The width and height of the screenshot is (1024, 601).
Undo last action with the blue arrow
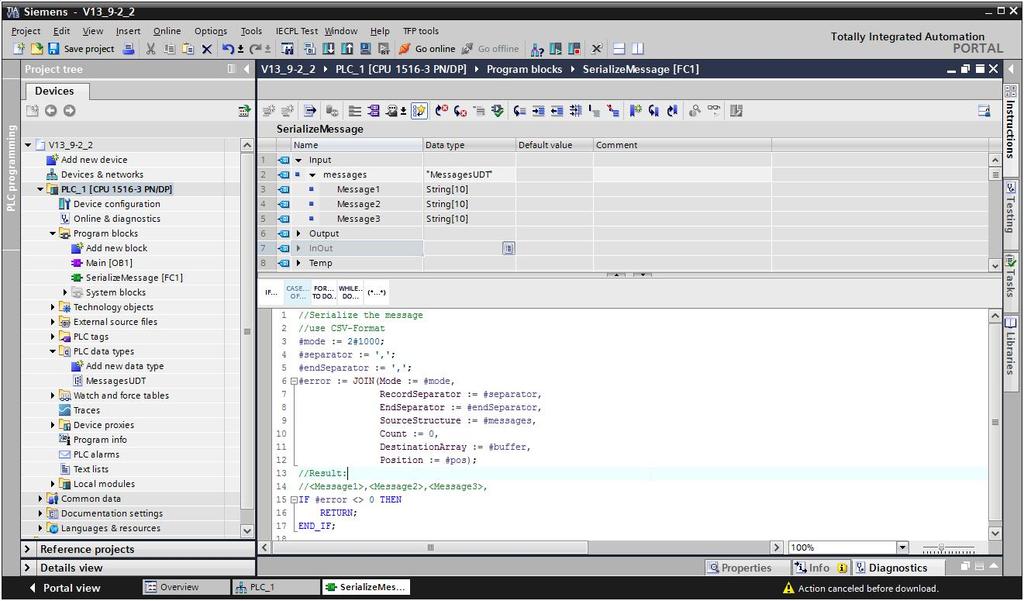(228, 49)
